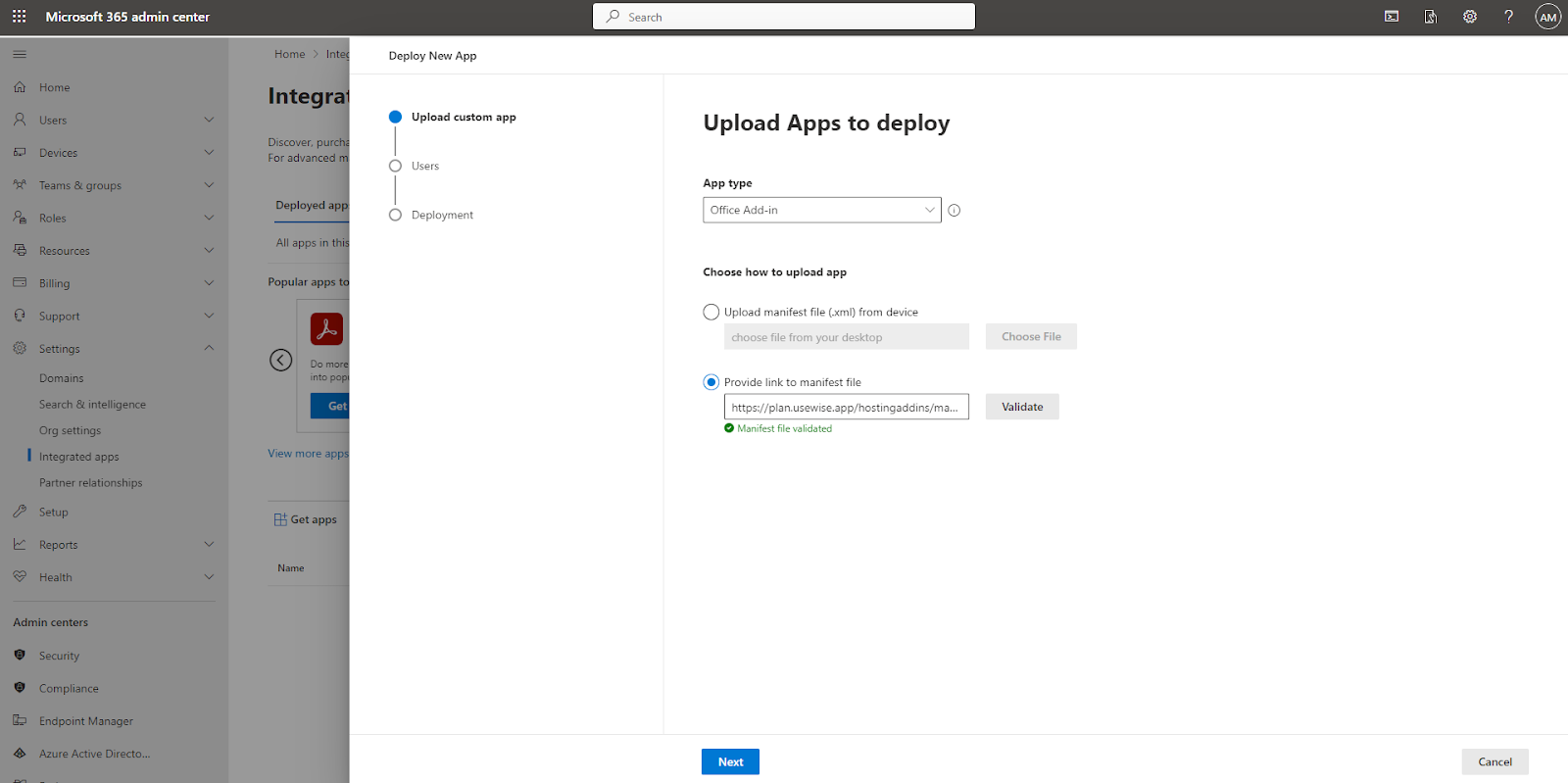Click the Users person icon in sidebar

pyautogui.click(x=20, y=120)
